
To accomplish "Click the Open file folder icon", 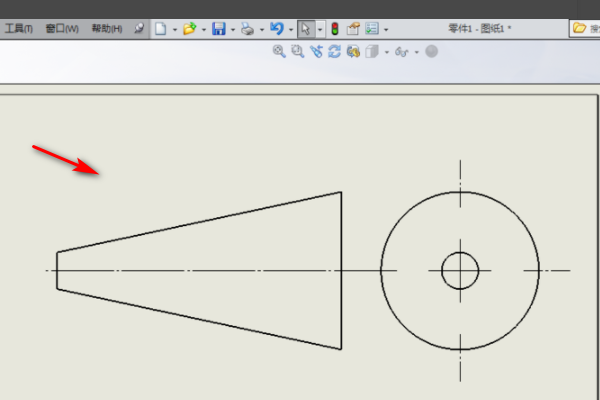I will point(189,29).
